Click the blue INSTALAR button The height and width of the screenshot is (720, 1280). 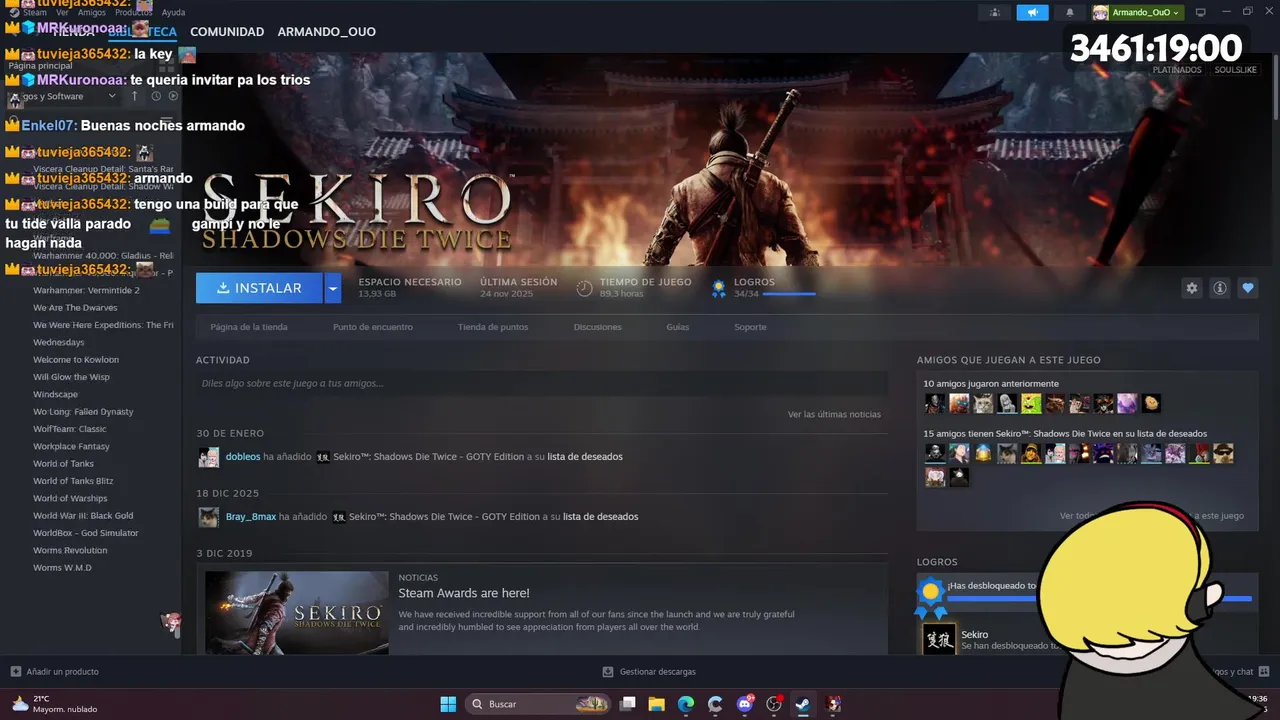(x=259, y=288)
